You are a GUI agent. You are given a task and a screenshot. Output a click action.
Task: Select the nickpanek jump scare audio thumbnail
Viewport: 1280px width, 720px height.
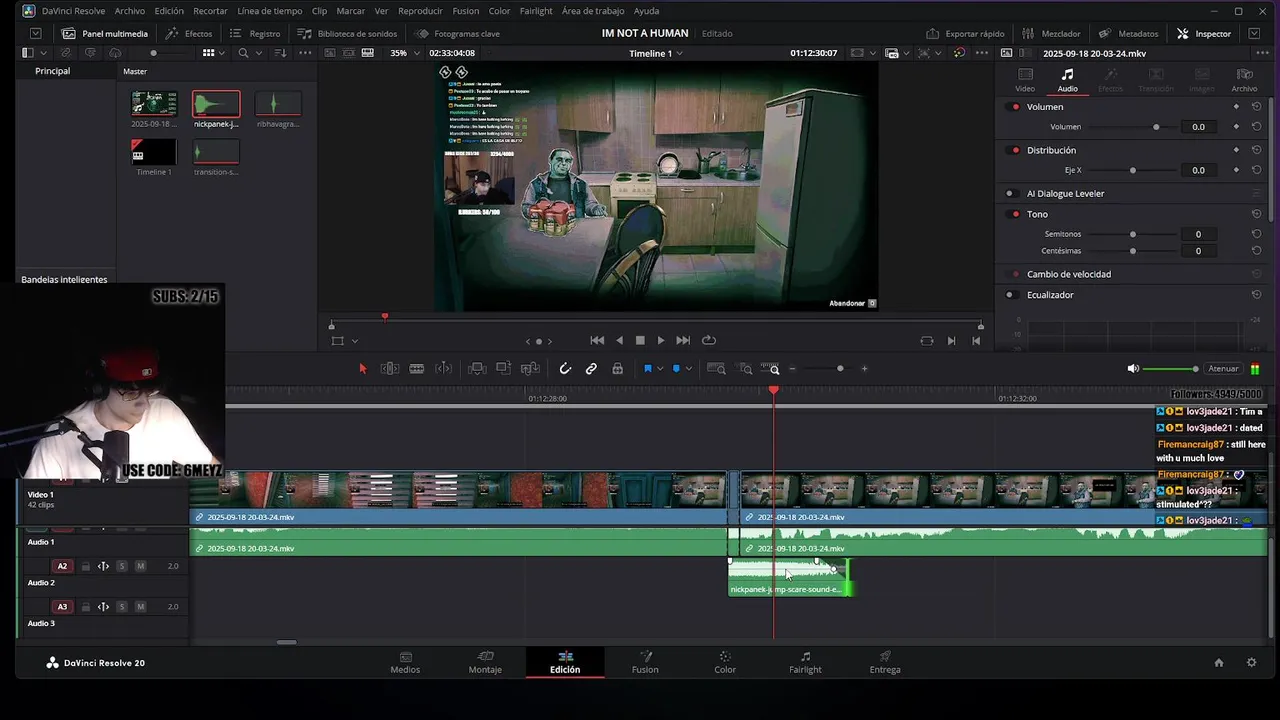click(216, 104)
